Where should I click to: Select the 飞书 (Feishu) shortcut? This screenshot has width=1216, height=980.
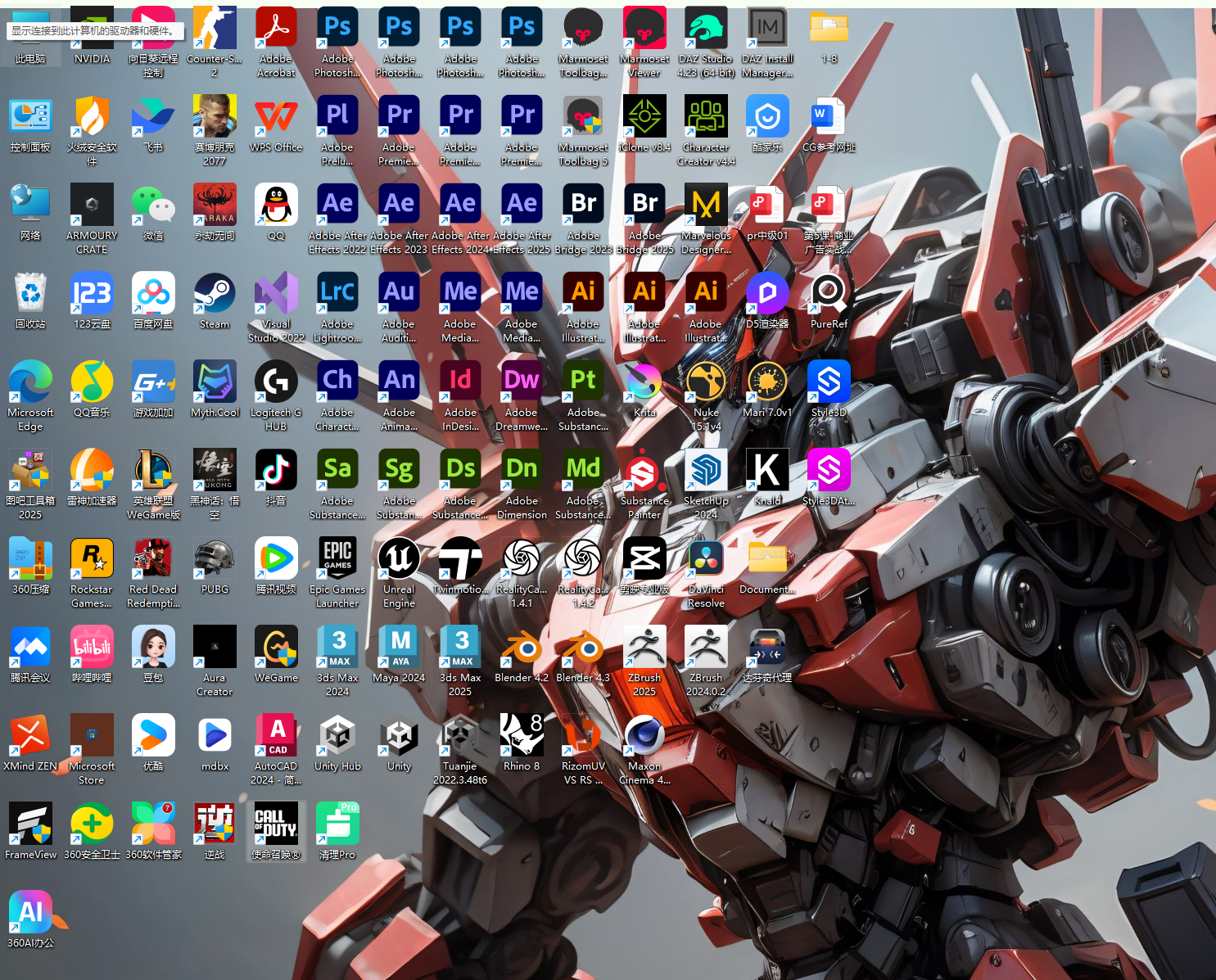pos(153,124)
